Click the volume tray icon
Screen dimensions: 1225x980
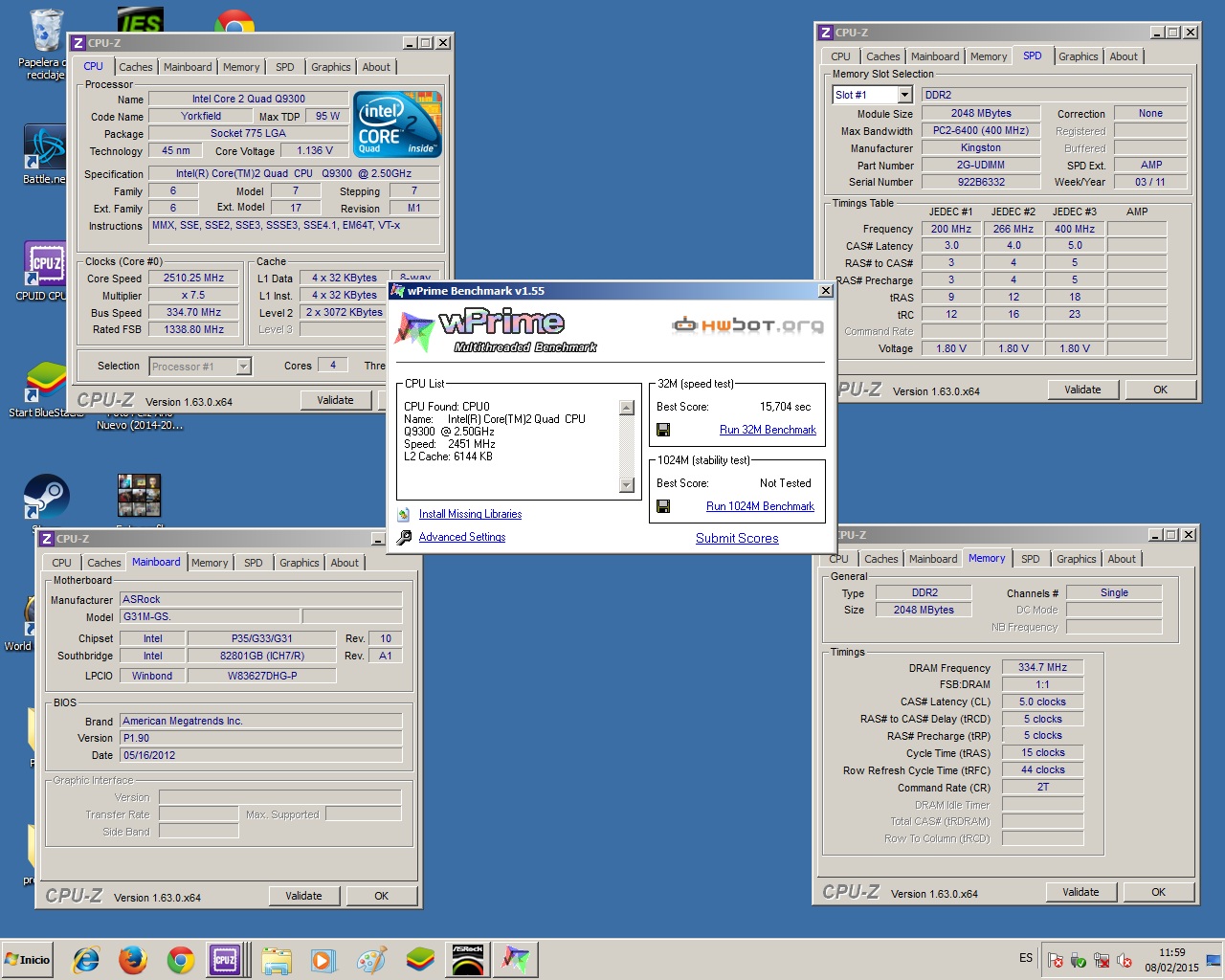coord(1125,959)
